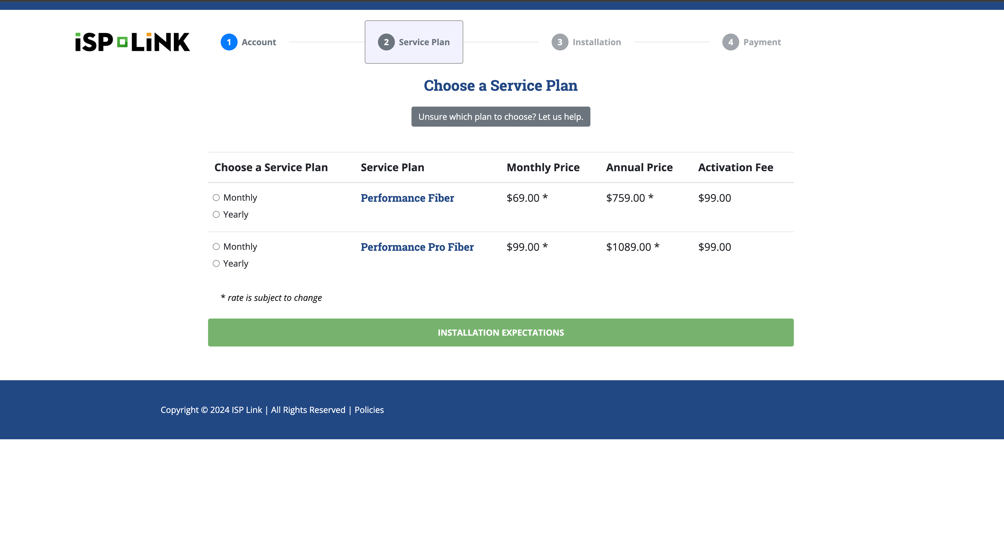Jump to the Installation step label
The width and height of the screenshot is (1004, 558).
tap(597, 42)
